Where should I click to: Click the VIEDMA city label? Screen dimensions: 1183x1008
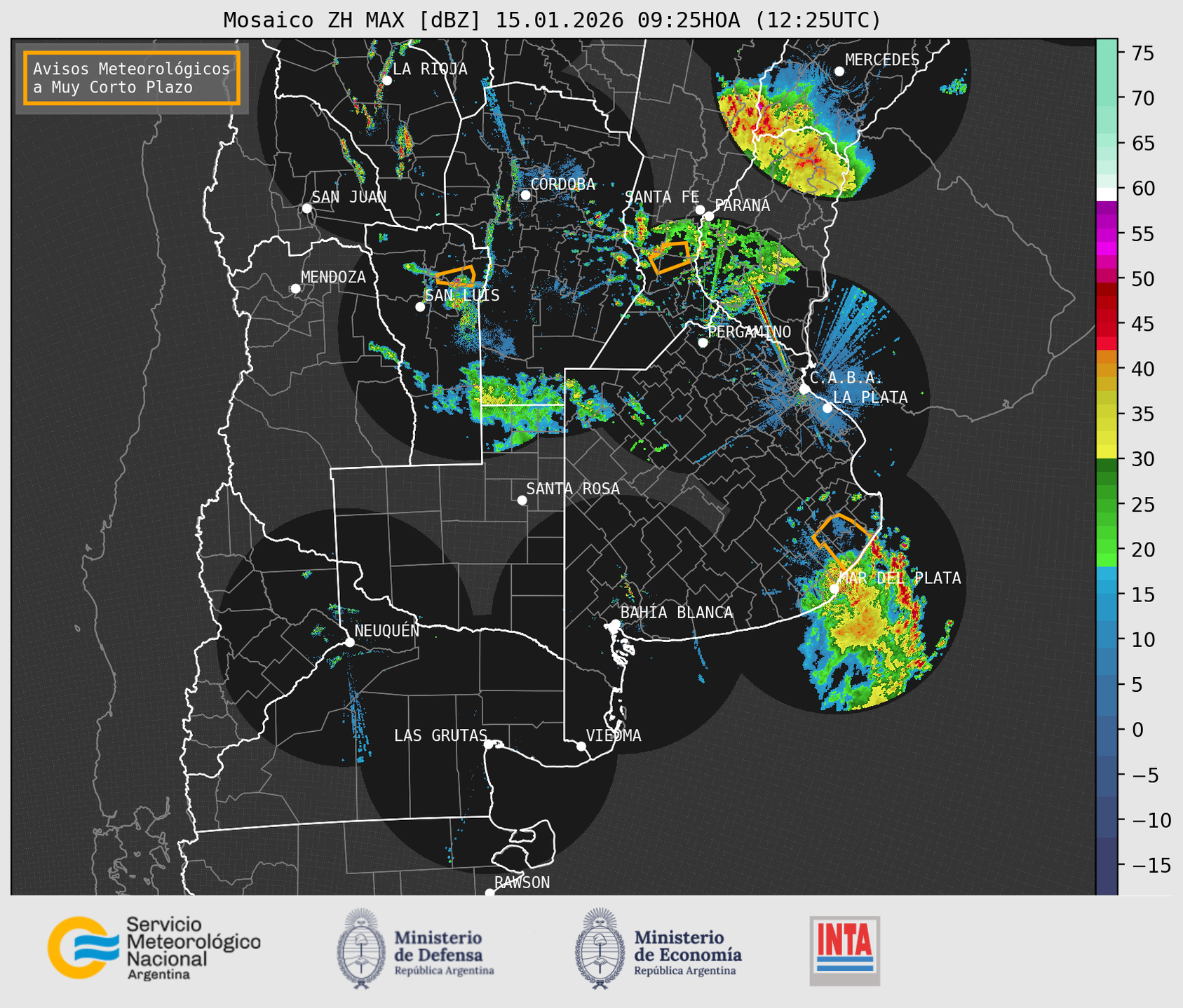[614, 735]
